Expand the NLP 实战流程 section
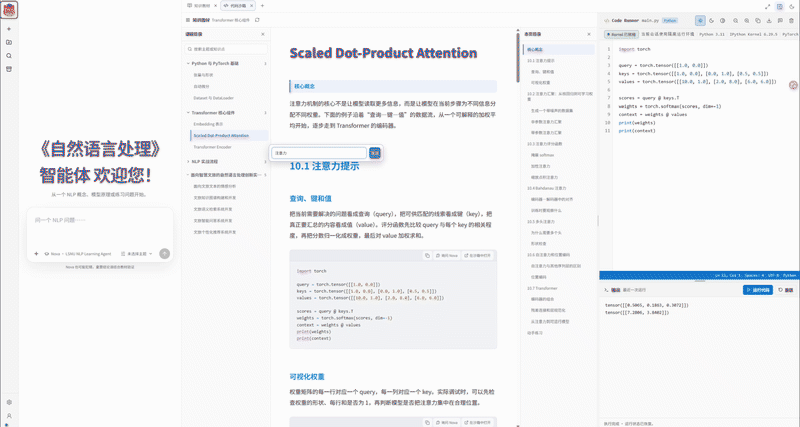The width and height of the screenshot is (800, 427). (227, 161)
